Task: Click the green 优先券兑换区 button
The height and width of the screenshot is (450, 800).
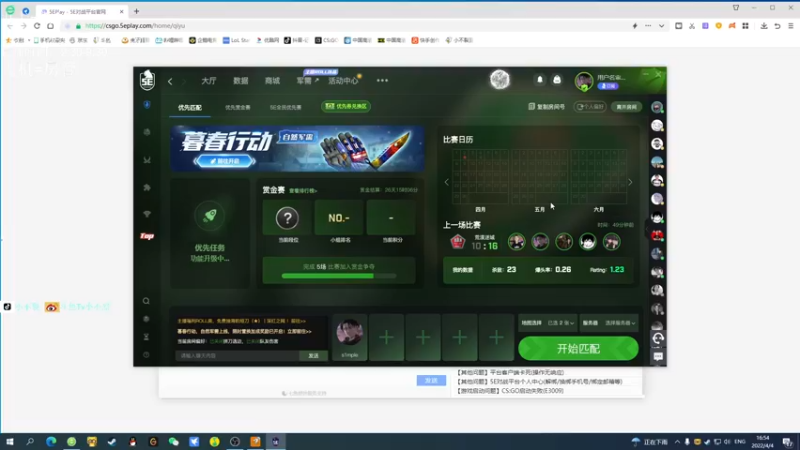Action: 346,106
